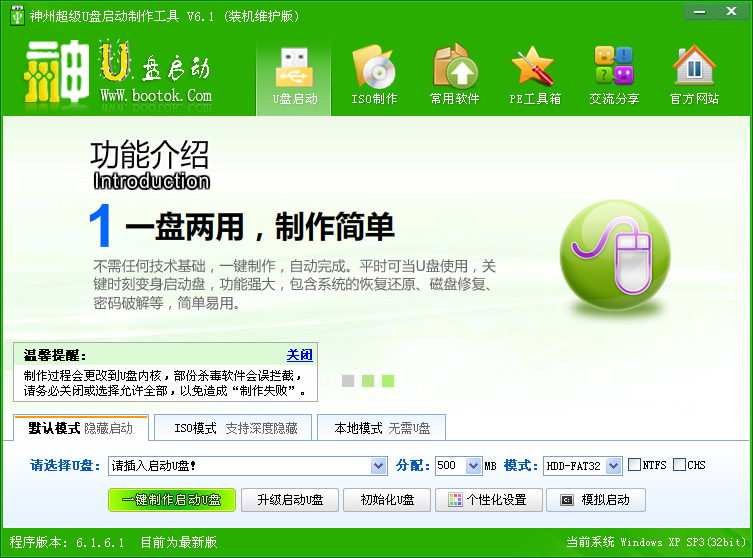Minimize the window
753x558 pixels.
[x=699, y=12]
